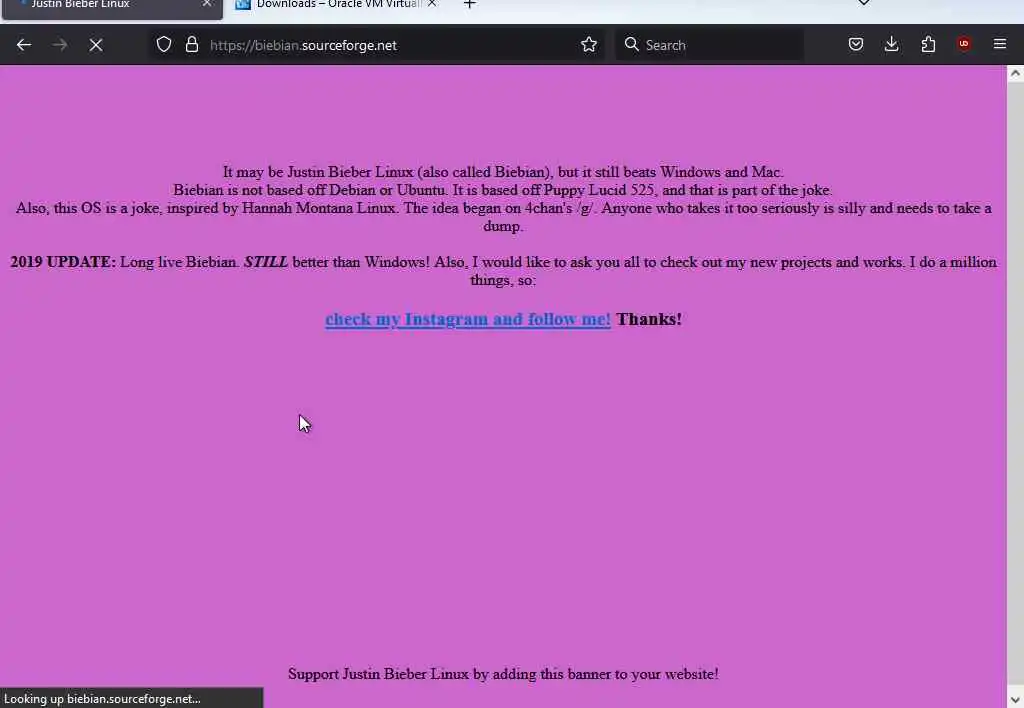Click the search magnifier icon
This screenshot has width=1024, height=708.
pos(632,44)
